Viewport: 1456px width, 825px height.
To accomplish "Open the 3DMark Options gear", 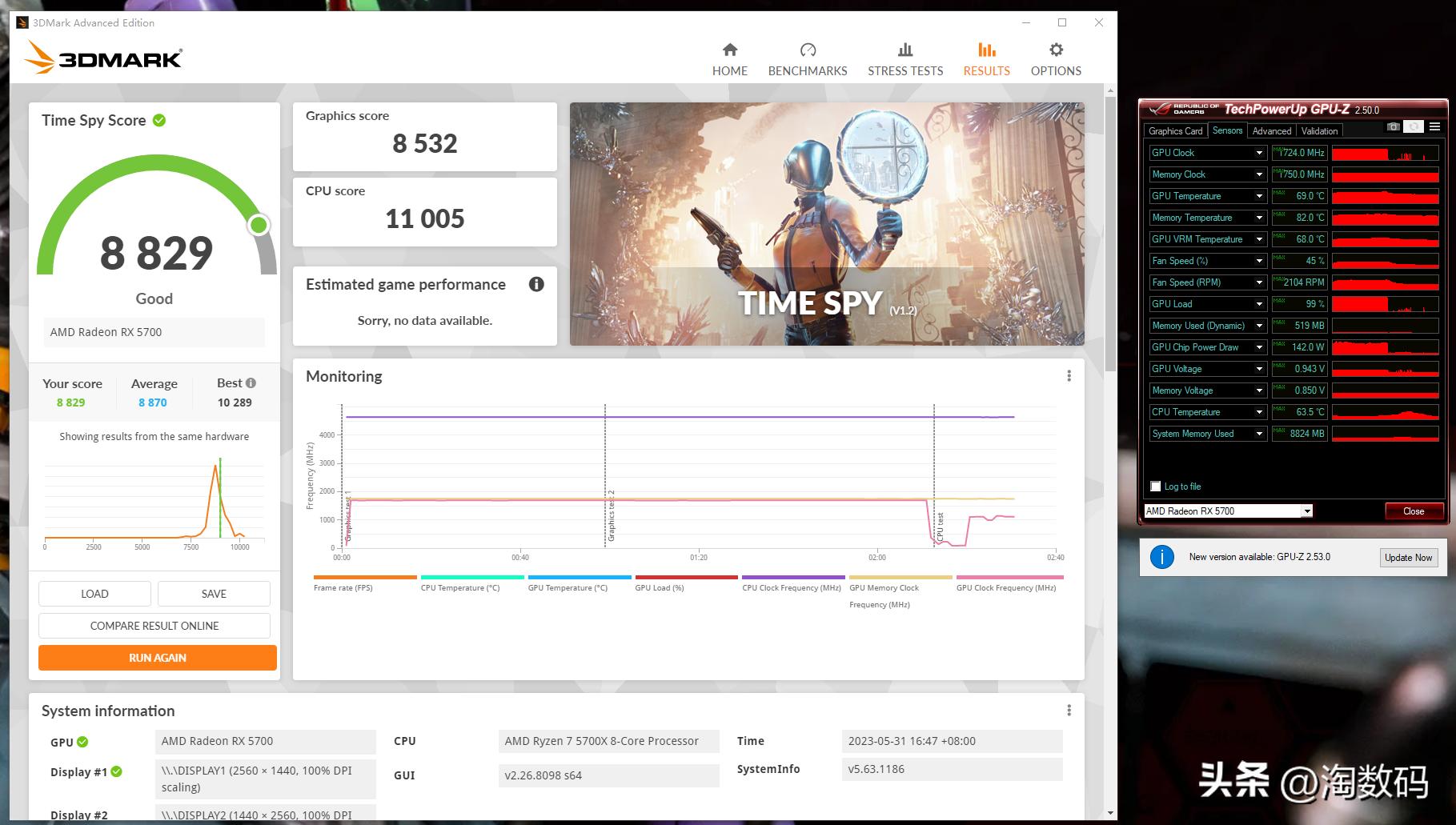I will 1055,60.
